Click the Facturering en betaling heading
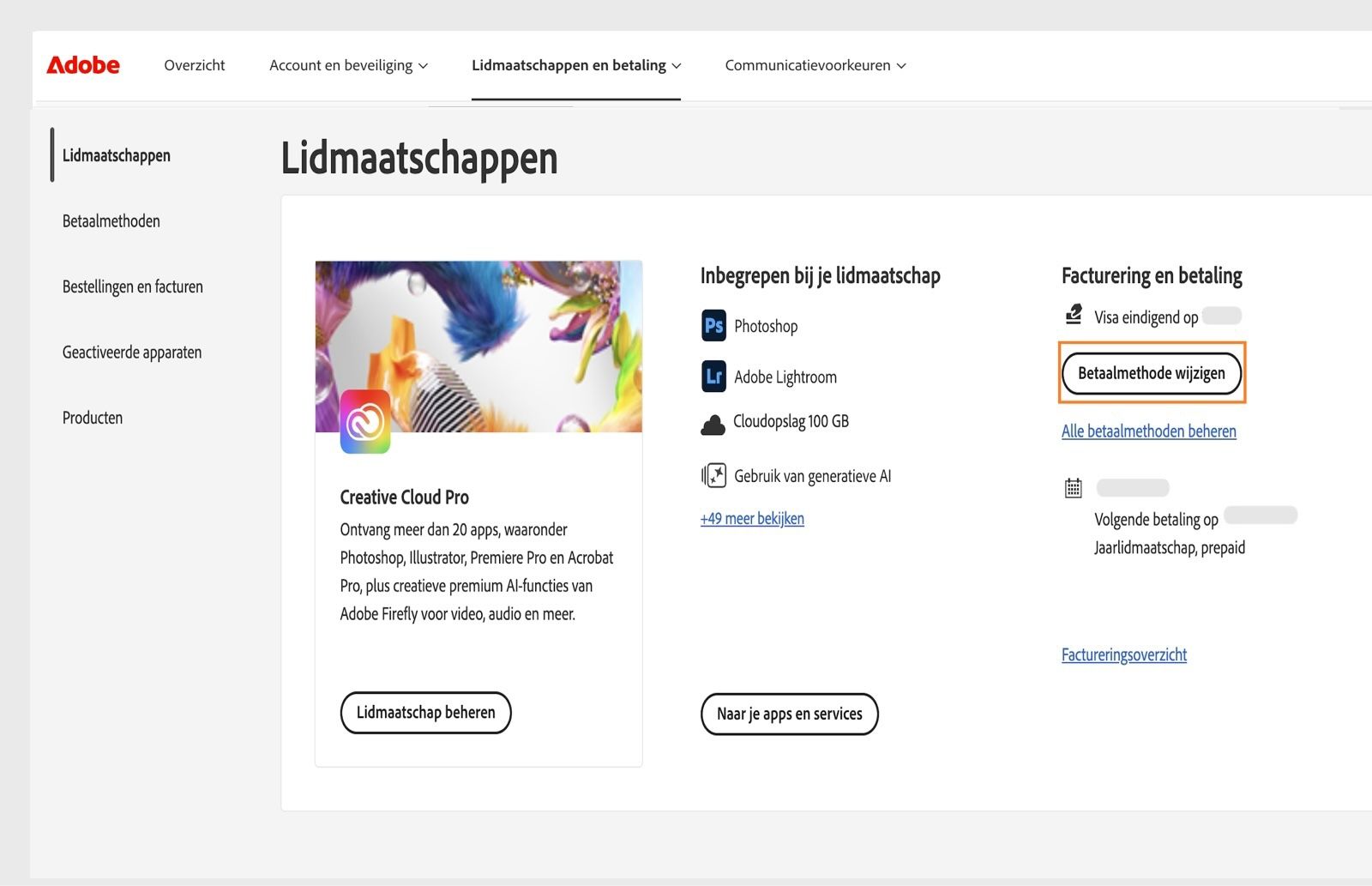The height and width of the screenshot is (886, 1372). pyautogui.click(x=1152, y=275)
